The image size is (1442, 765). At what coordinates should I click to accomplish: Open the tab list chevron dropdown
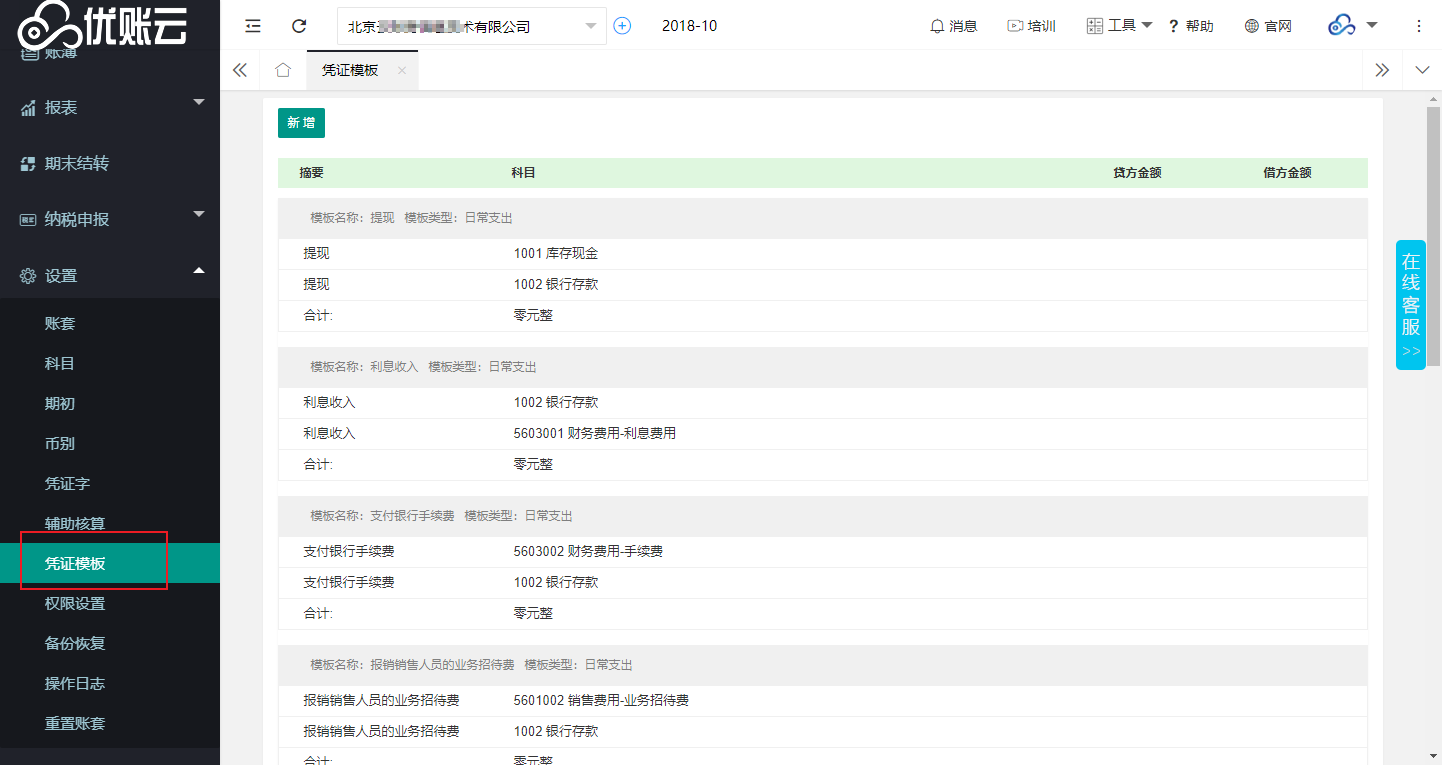pyautogui.click(x=1422, y=70)
